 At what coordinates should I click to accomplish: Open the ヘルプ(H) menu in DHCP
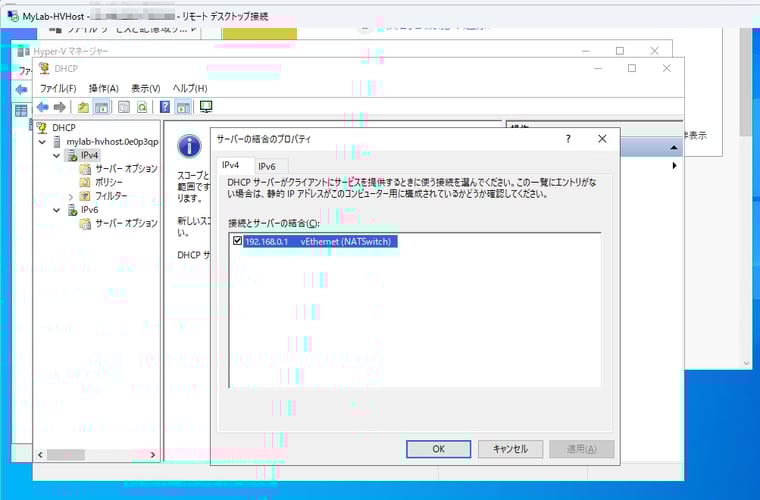[x=190, y=89]
